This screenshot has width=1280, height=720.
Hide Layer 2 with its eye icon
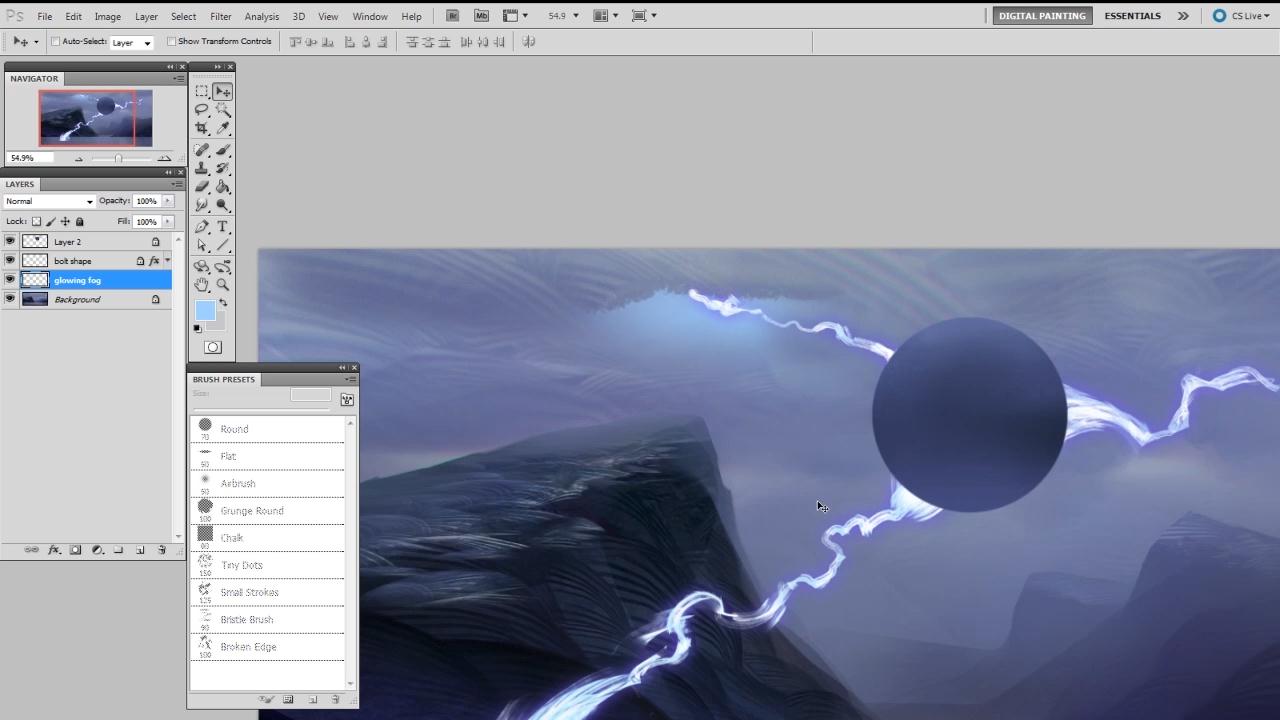coord(10,241)
